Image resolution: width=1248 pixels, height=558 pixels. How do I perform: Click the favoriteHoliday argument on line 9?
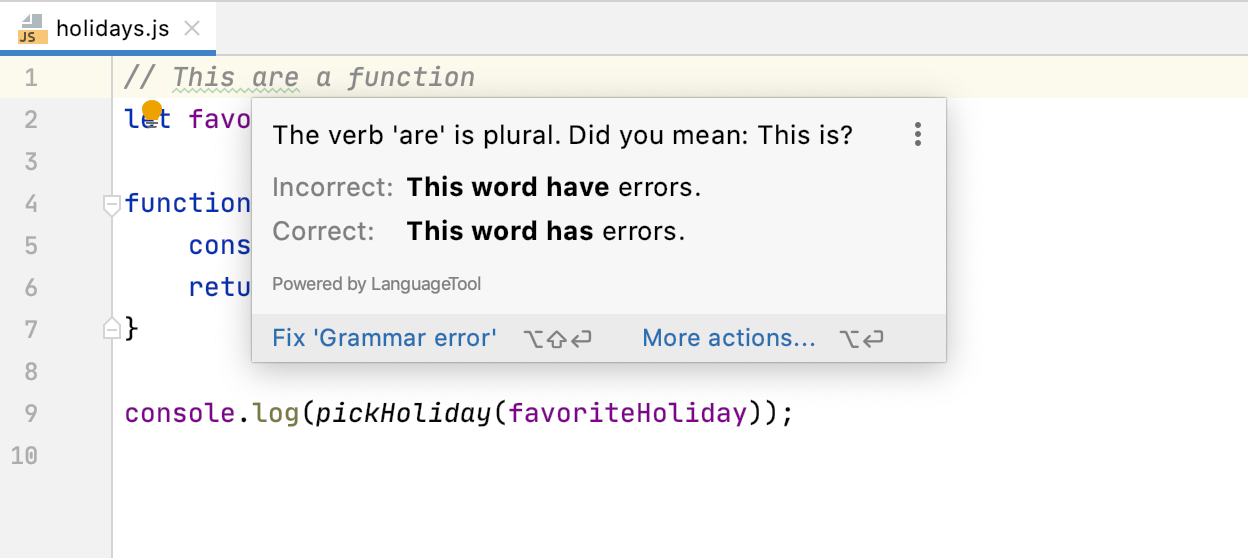point(628,413)
